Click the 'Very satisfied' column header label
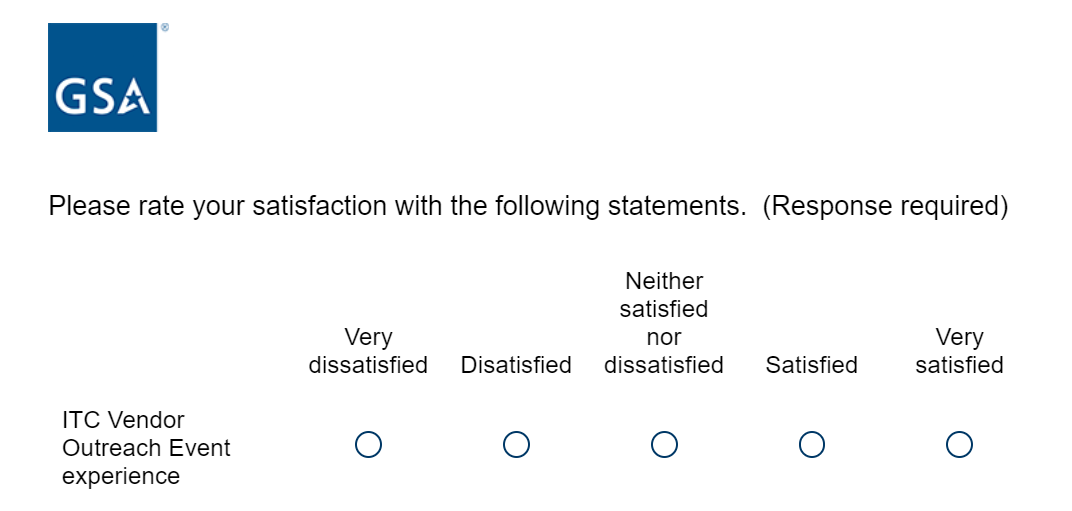 959,351
